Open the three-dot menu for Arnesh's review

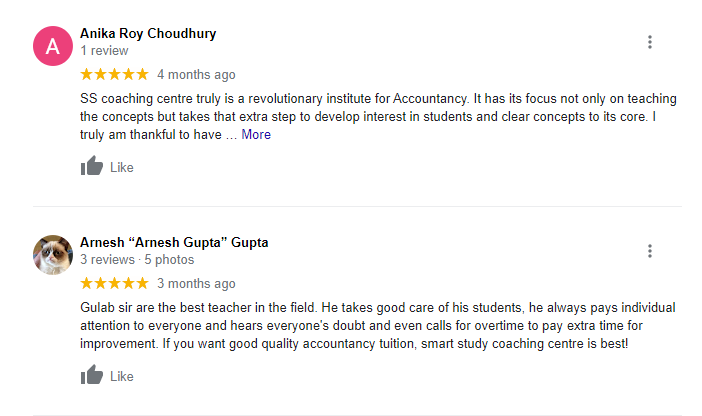tap(650, 251)
